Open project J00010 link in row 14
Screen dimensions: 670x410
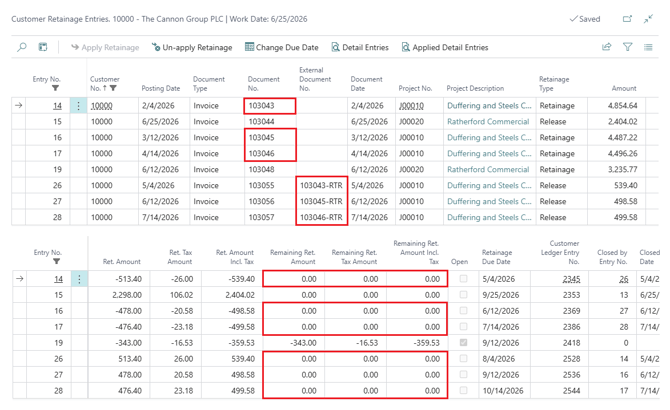[411, 105]
